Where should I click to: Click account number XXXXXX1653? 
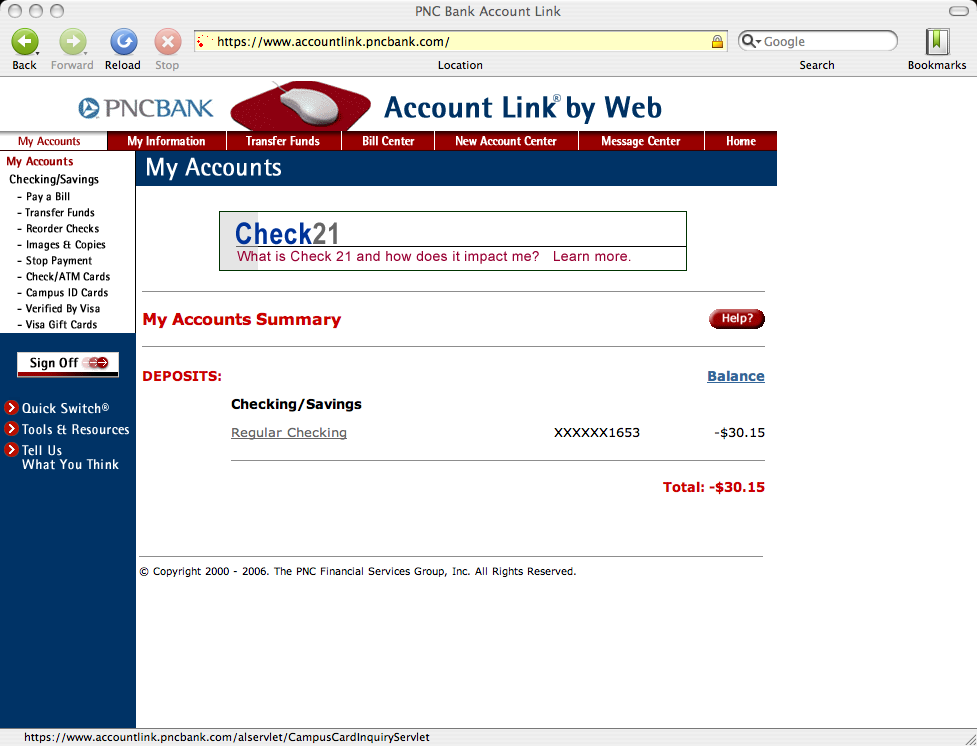pyautogui.click(x=596, y=433)
